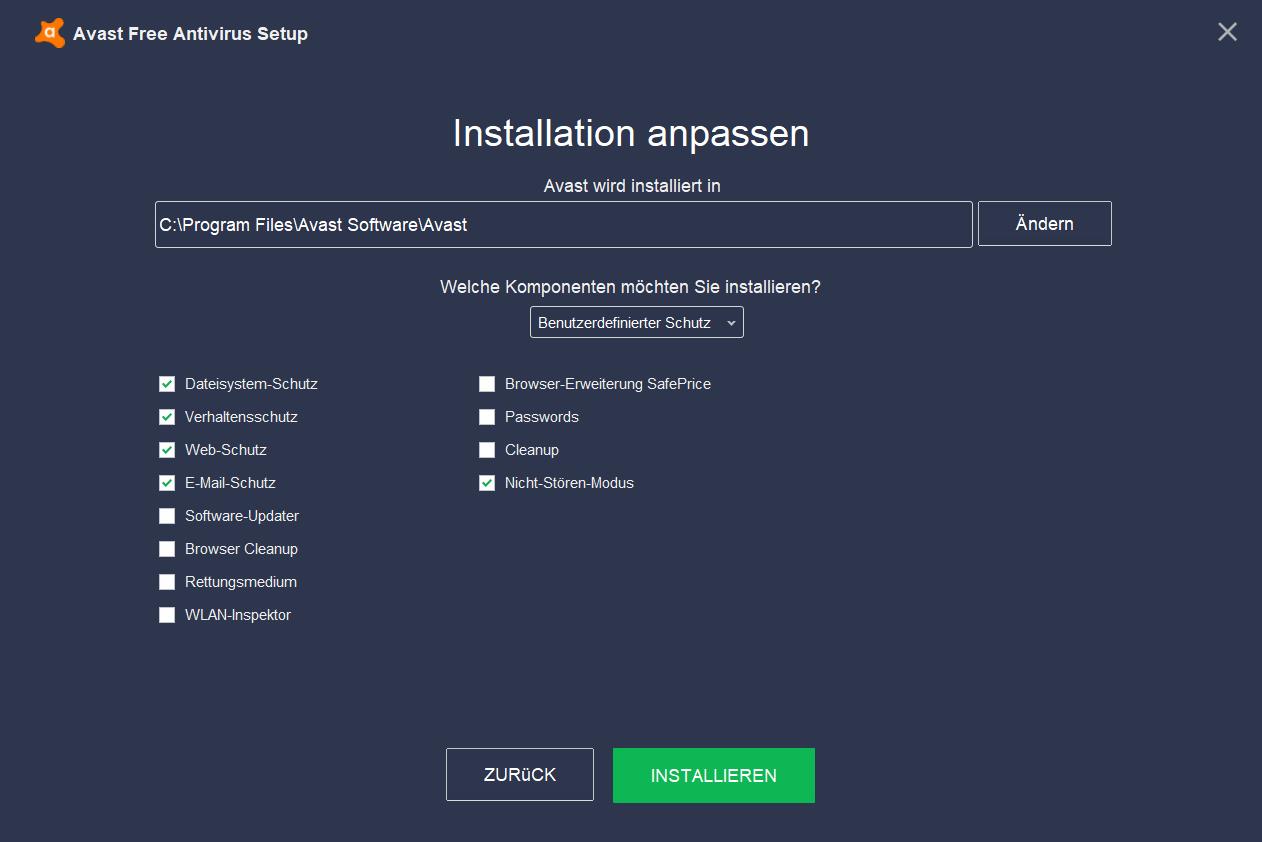This screenshot has width=1262, height=842.
Task: Toggle the Web-Schutz checkbox
Action: [167, 450]
